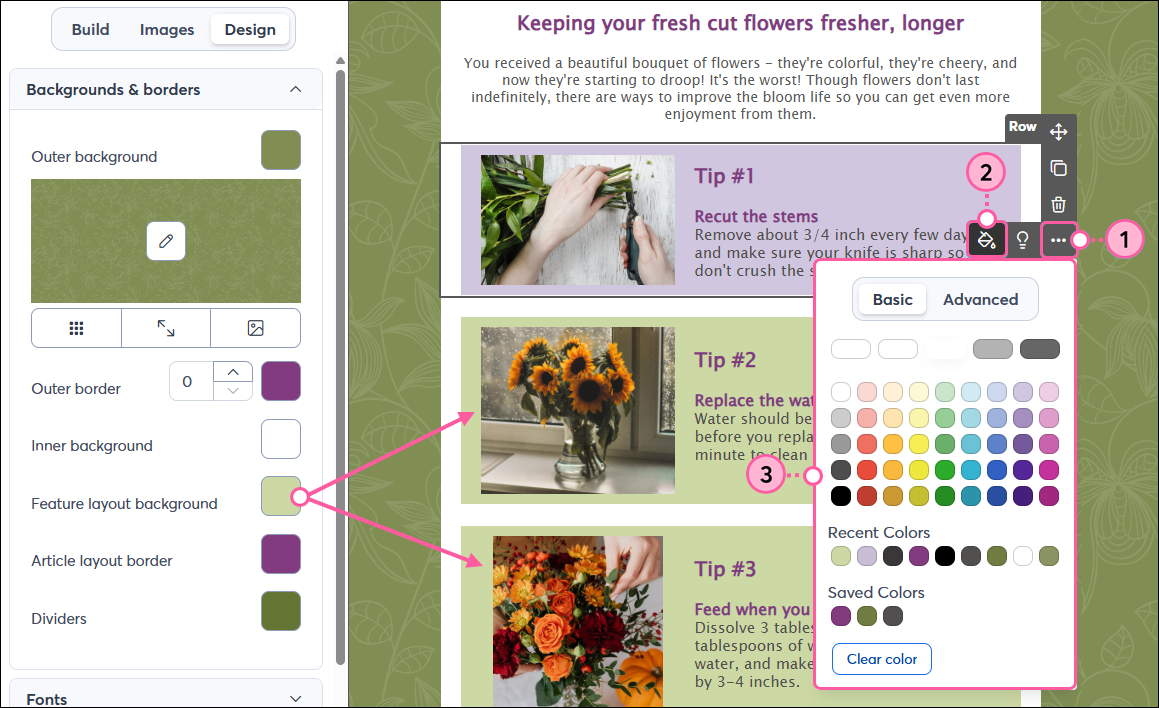The width and height of the screenshot is (1159, 708).
Task: Expand the Fonts section
Action: [x=295, y=699]
